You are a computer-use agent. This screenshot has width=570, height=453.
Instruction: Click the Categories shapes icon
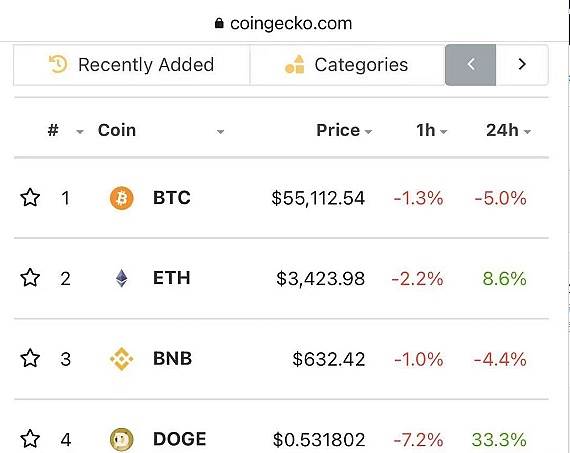pos(294,64)
